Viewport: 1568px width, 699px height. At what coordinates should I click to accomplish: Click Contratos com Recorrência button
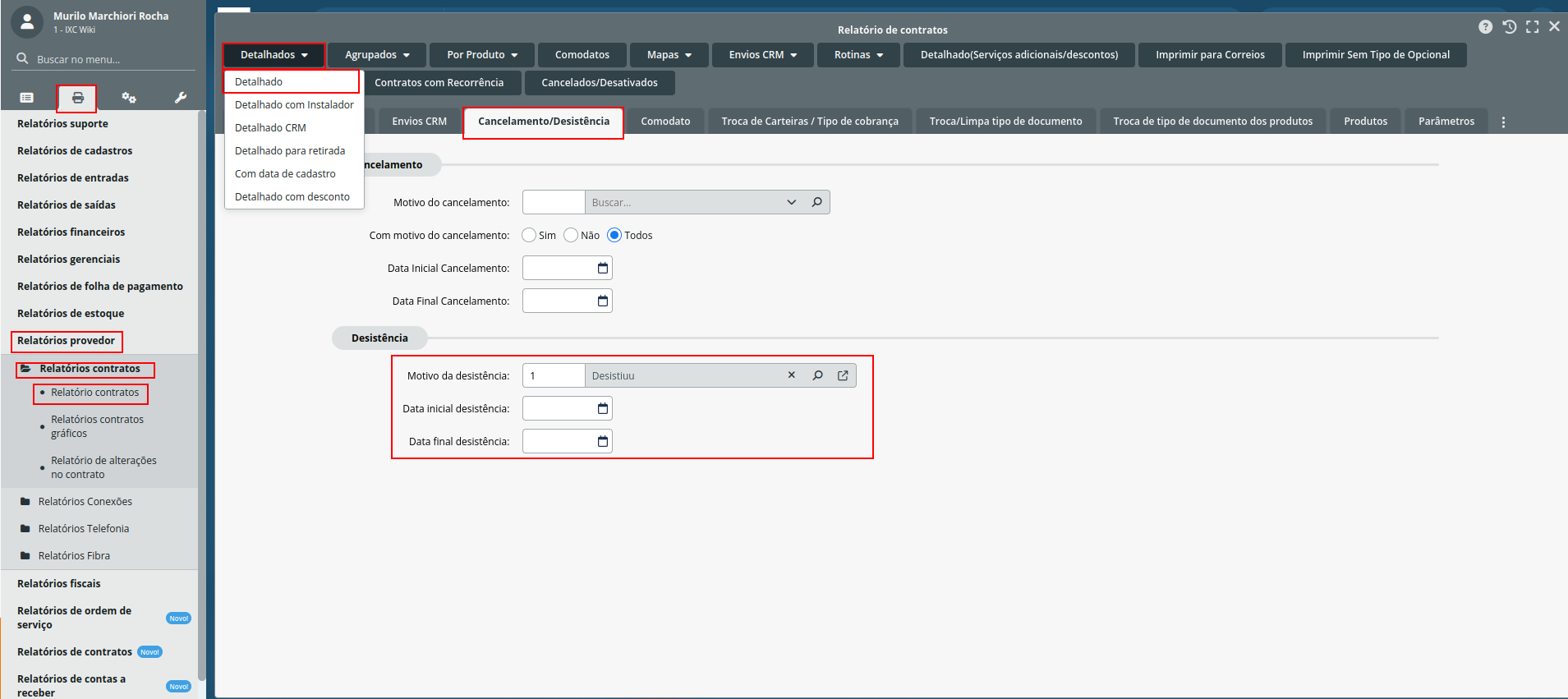point(439,83)
